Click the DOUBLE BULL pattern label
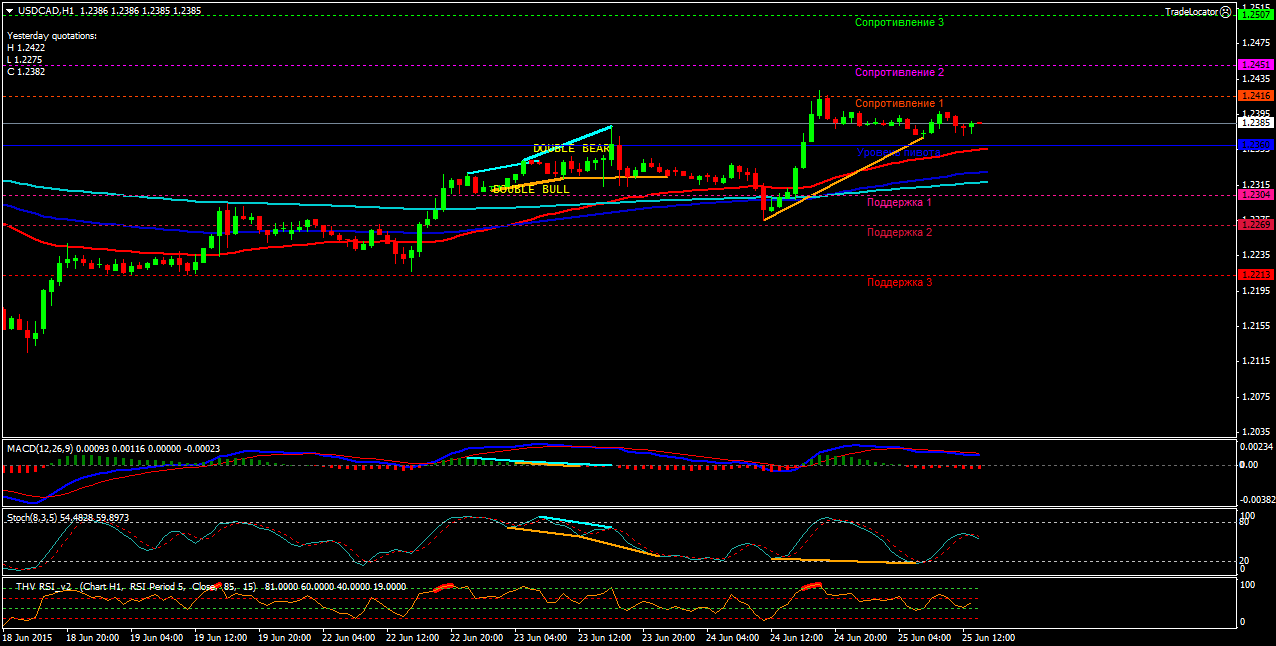This screenshot has height=646, width=1276. point(530,189)
